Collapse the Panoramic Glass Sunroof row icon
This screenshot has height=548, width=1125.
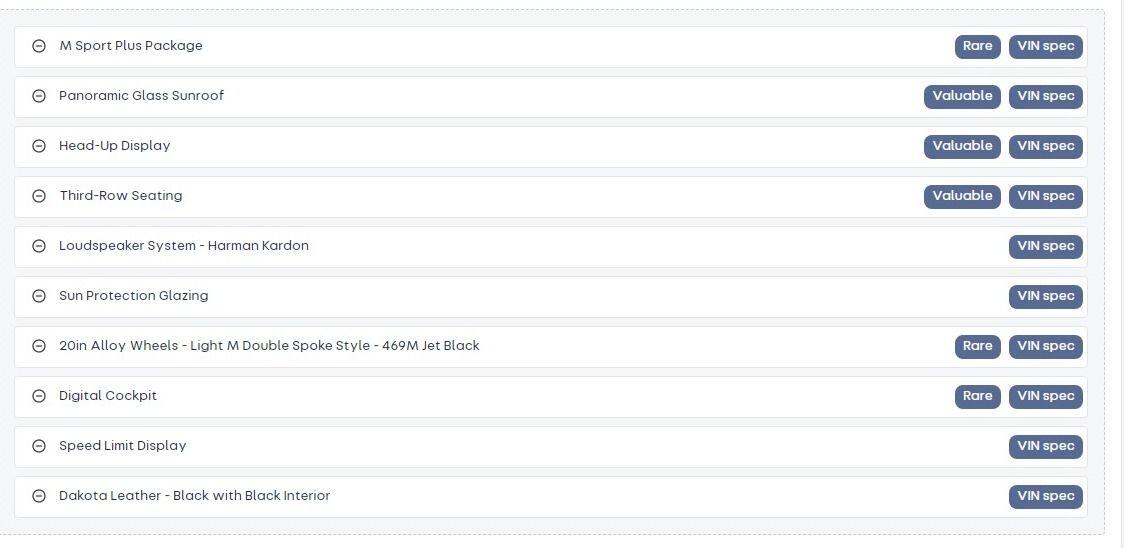(x=39, y=96)
